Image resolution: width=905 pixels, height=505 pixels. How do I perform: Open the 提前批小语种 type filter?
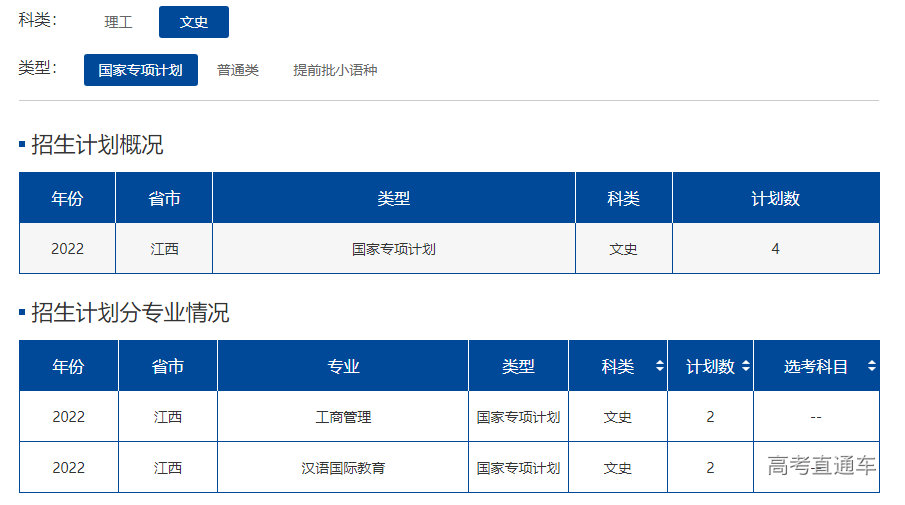[335, 70]
